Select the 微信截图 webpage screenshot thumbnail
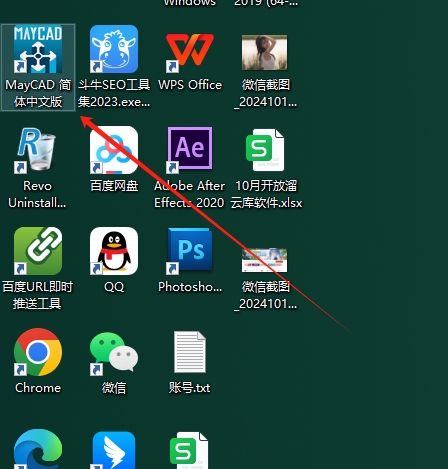 [x=265, y=260]
